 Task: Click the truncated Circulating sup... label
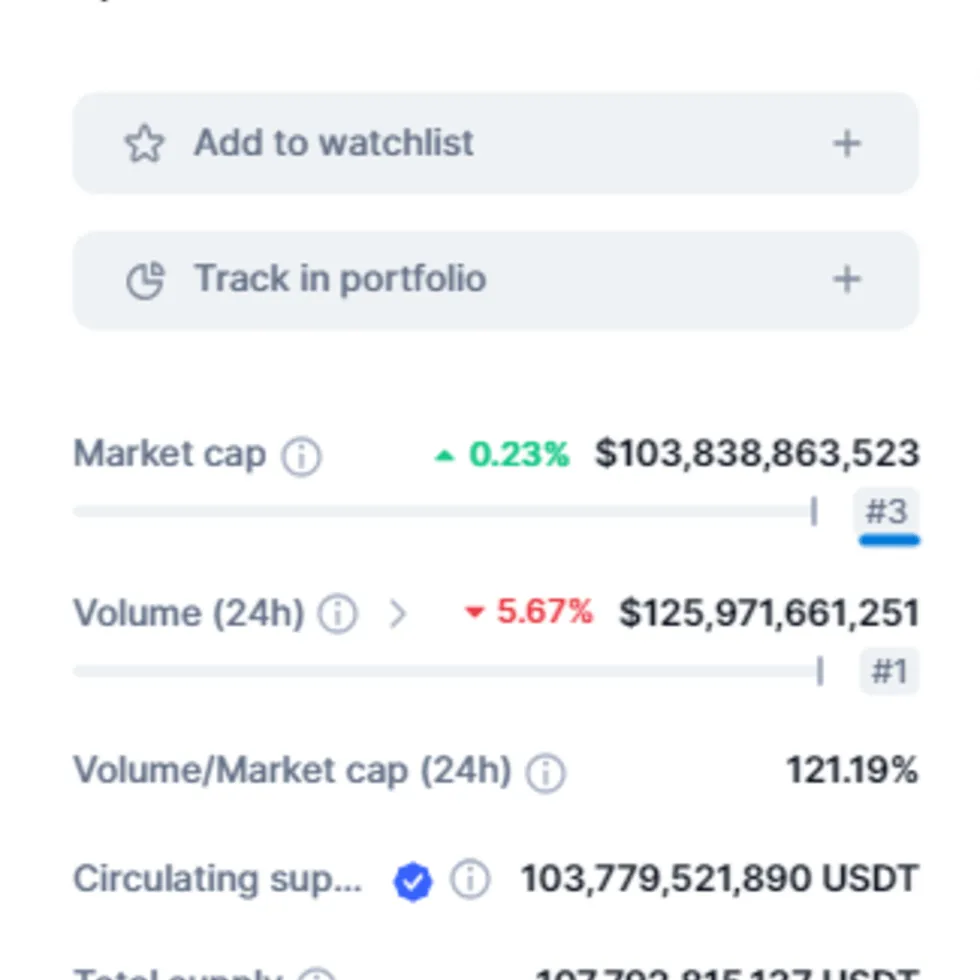pos(218,880)
